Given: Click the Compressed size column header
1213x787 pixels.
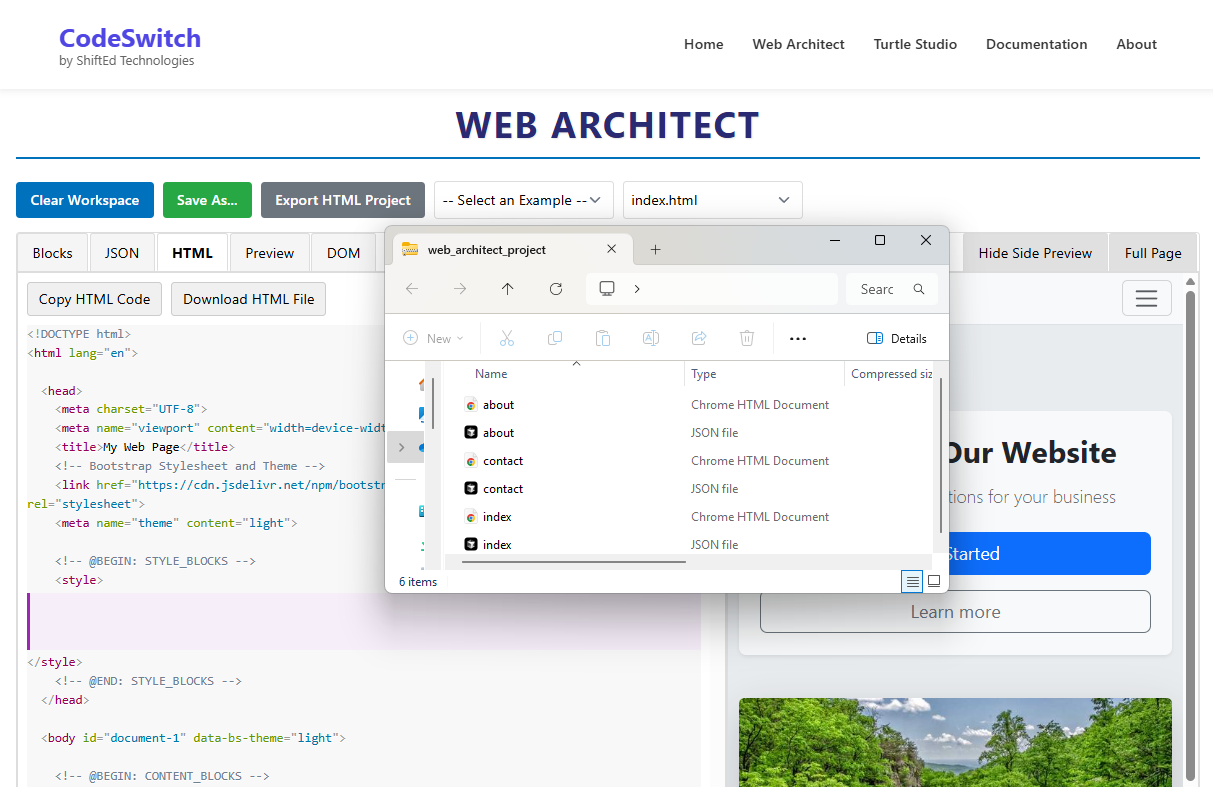Looking at the screenshot, I should [890, 374].
